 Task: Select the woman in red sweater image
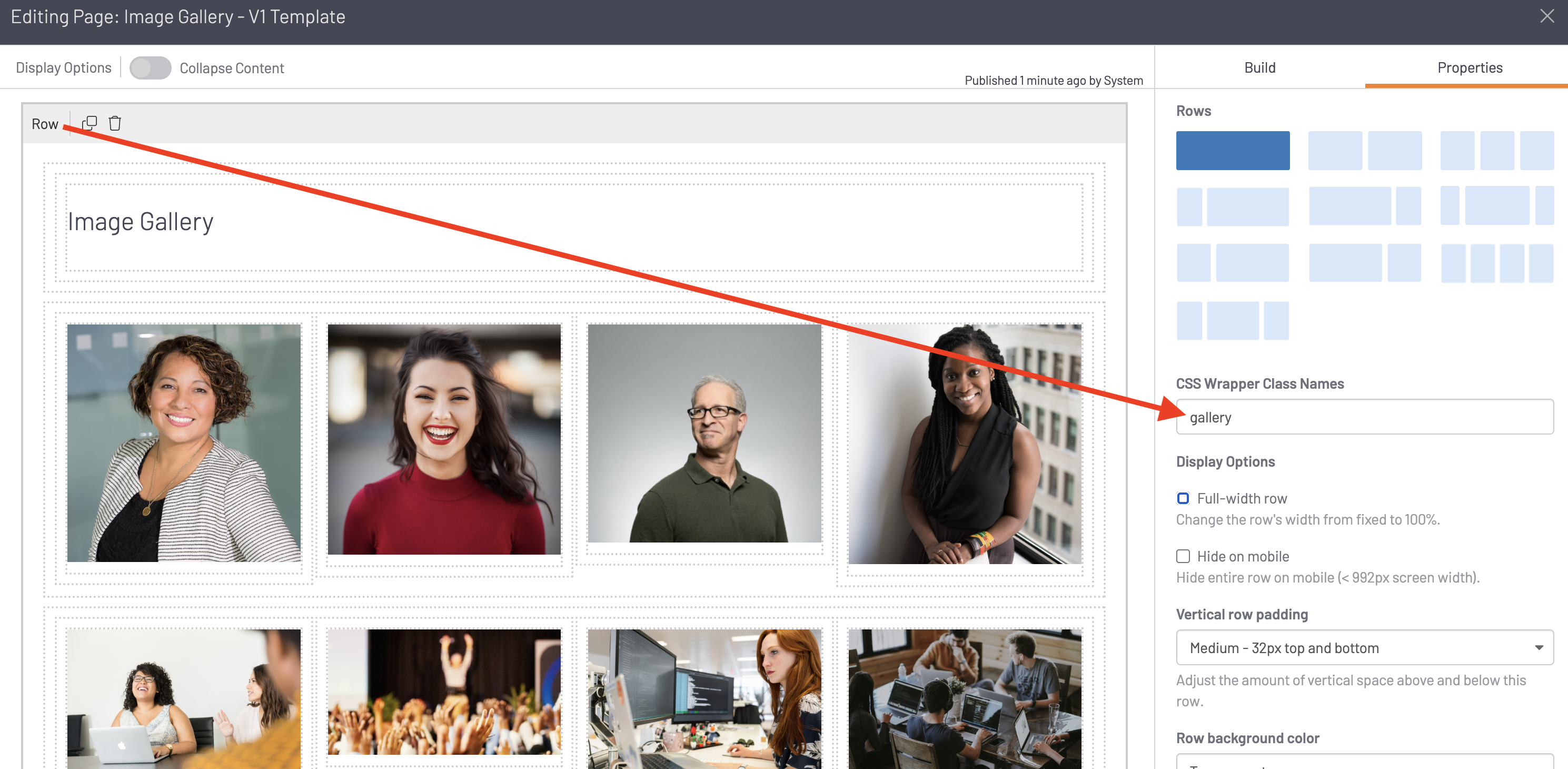pos(444,439)
